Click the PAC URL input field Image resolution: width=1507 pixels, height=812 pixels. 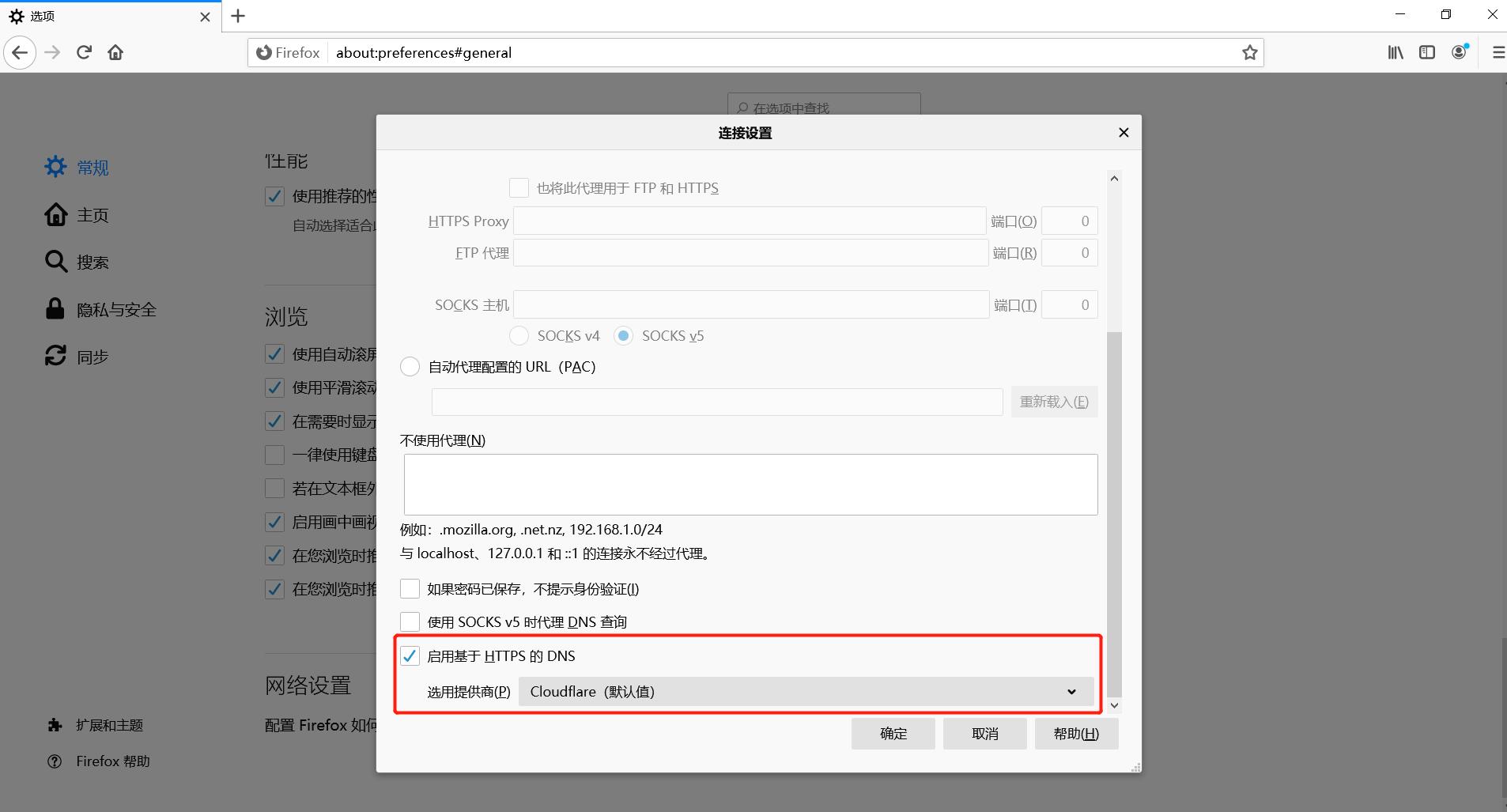point(717,402)
